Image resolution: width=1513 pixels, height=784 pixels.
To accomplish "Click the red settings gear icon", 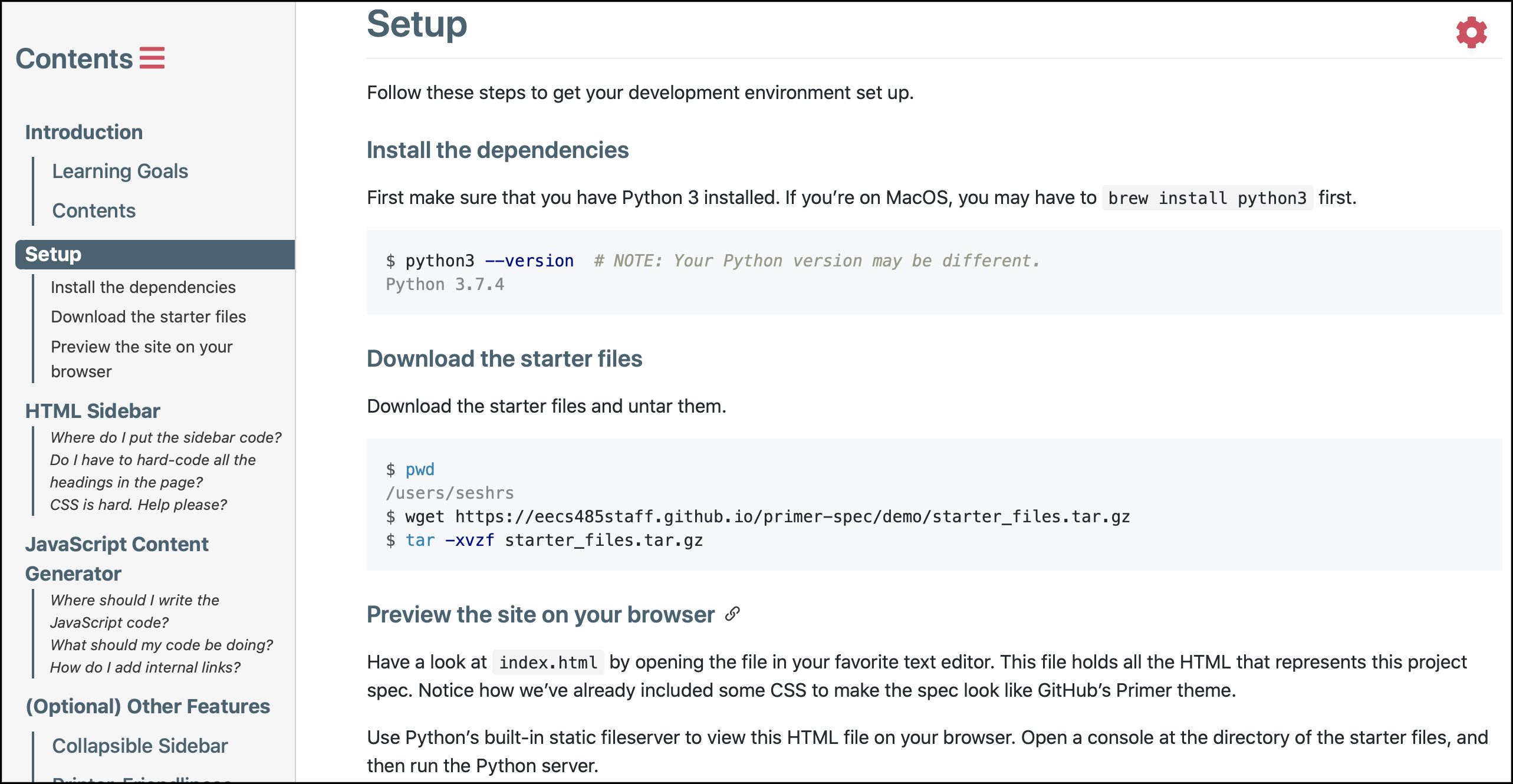I will [1471, 32].
